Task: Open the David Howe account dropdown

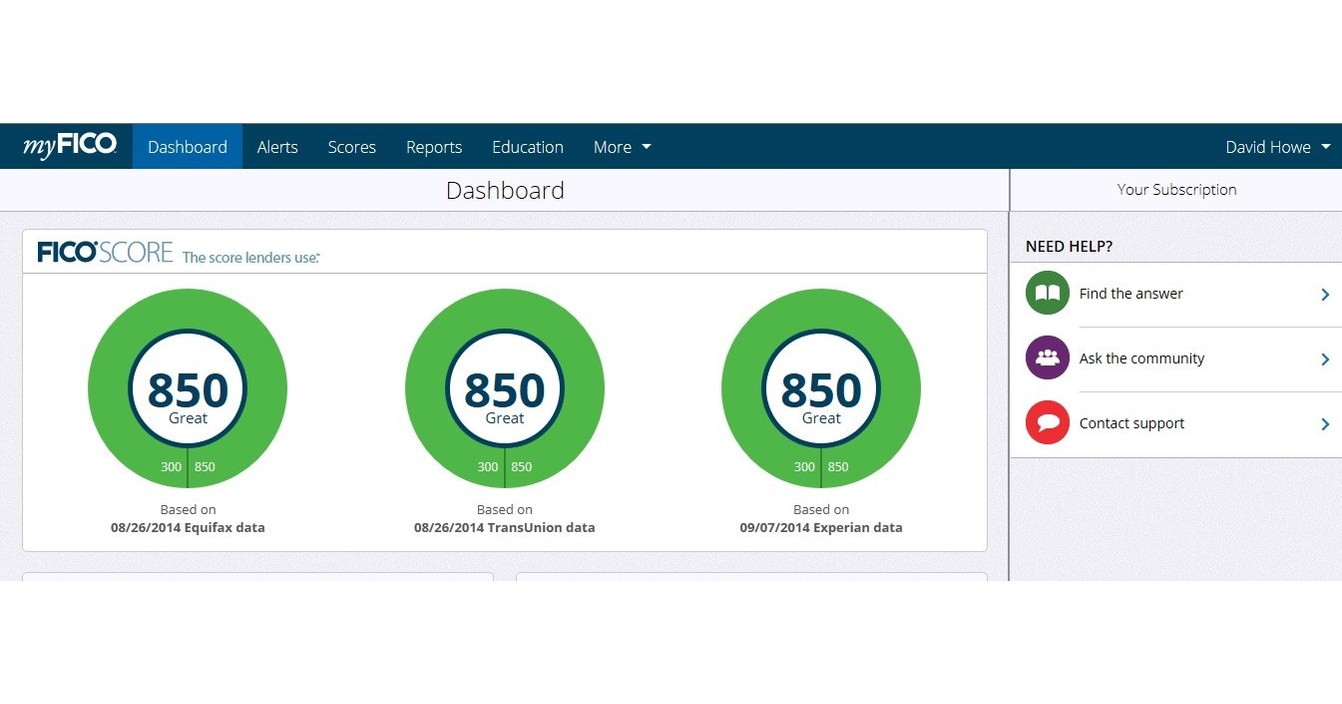Action: click(1277, 147)
